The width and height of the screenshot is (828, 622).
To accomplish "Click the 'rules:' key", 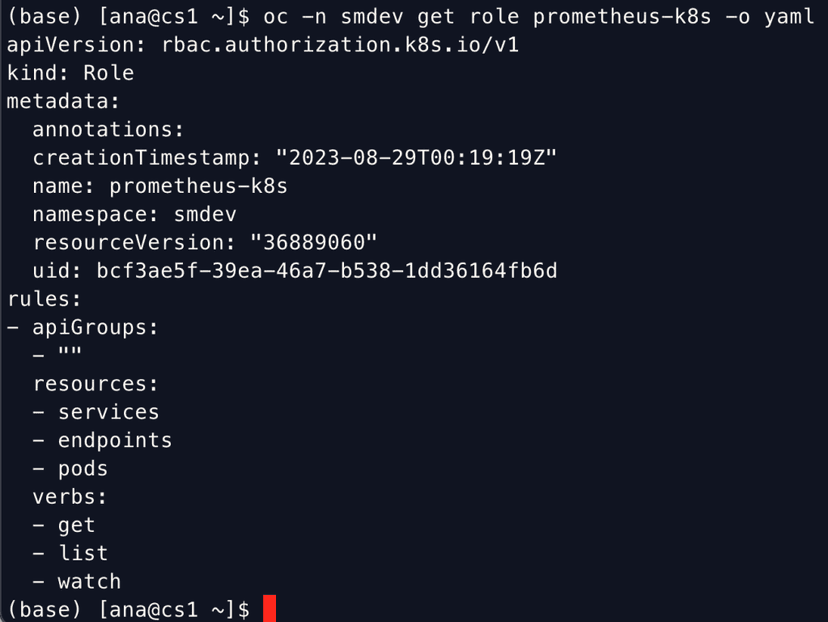I will click(44, 299).
